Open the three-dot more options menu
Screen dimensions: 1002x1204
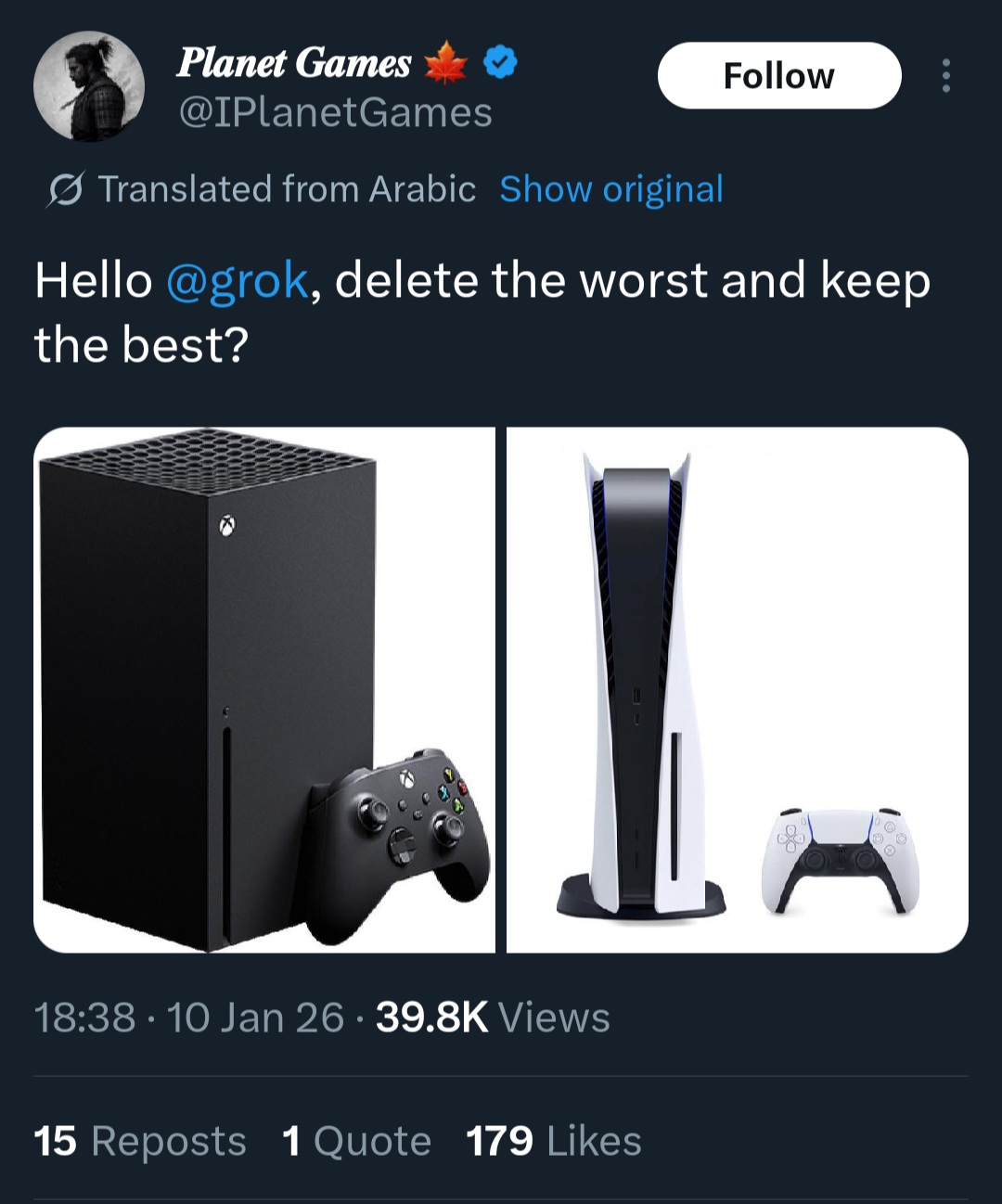pyautogui.click(x=945, y=76)
